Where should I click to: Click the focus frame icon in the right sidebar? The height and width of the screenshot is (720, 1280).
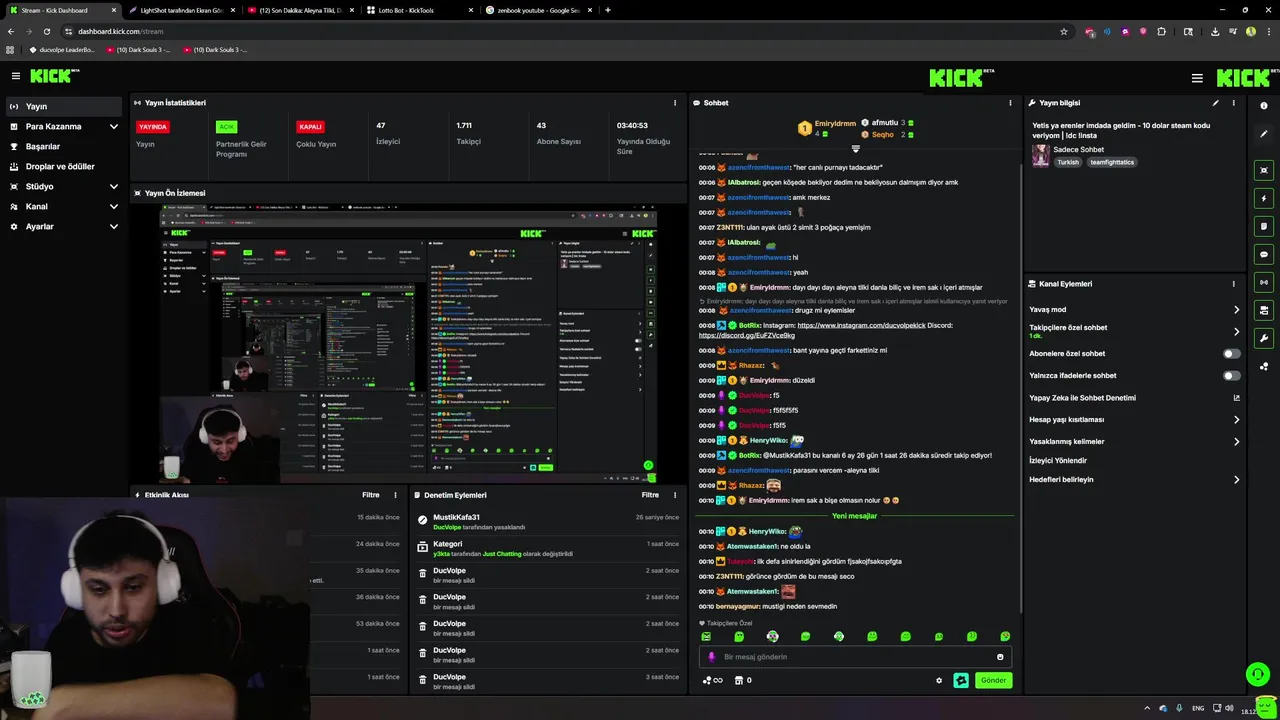[x=1264, y=170]
